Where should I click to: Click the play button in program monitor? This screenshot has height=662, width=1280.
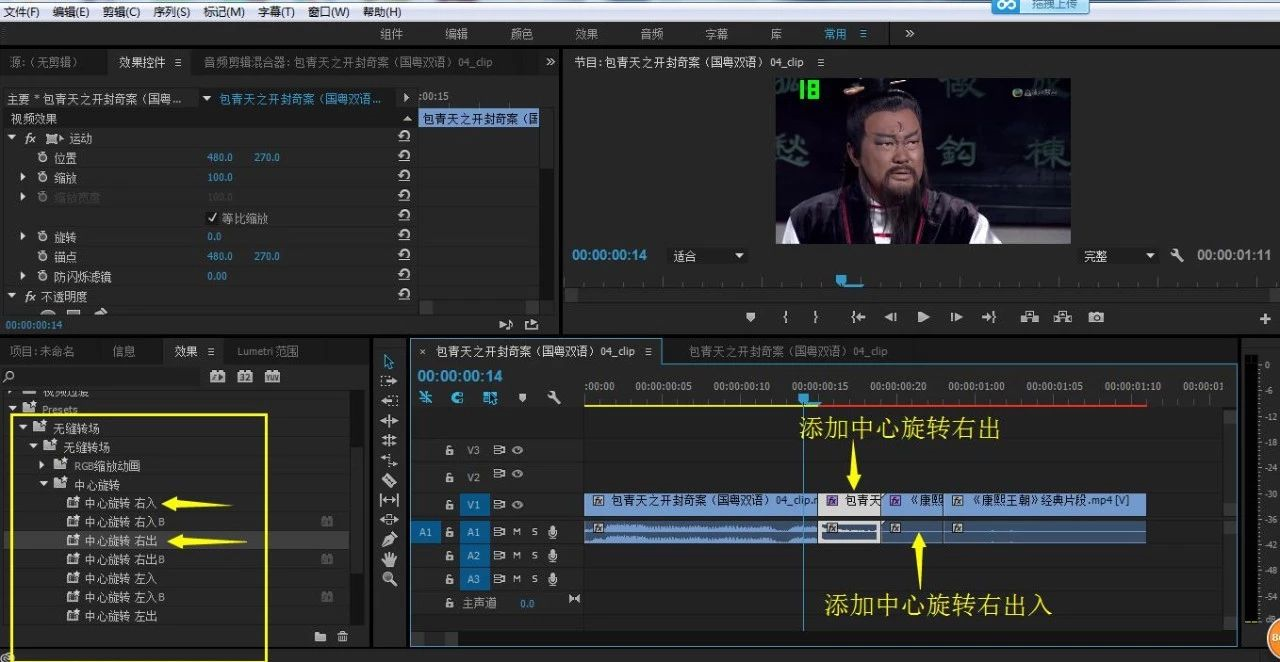click(923, 317)
